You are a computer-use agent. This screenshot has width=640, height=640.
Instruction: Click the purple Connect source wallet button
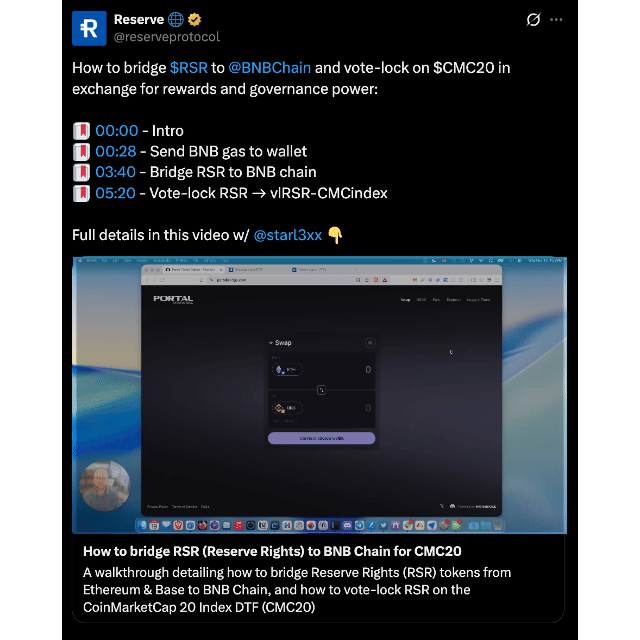tap(321, 438)
